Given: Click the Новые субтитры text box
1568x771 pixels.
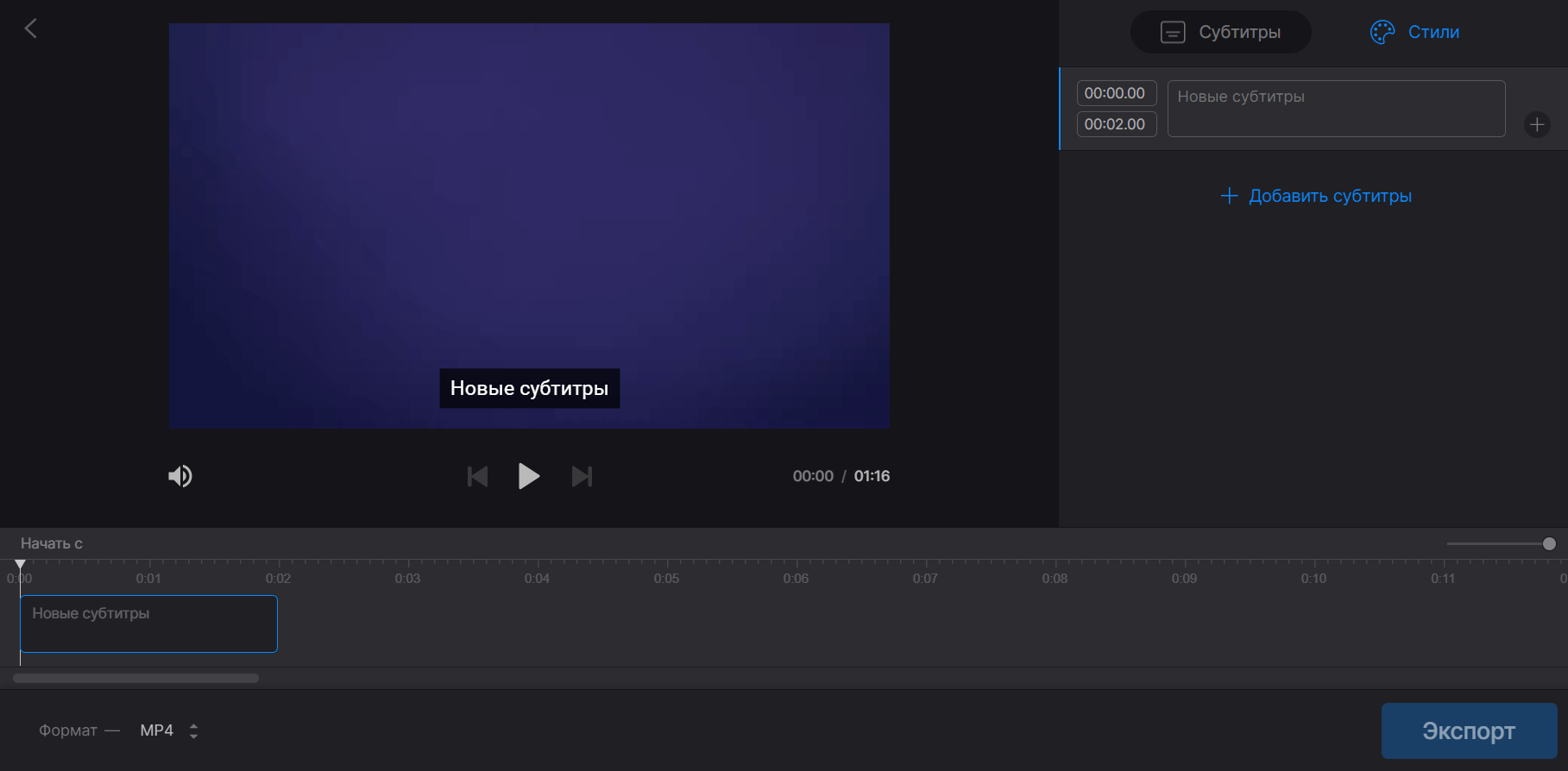Looking at the screenshot, I should point(1336,109).
